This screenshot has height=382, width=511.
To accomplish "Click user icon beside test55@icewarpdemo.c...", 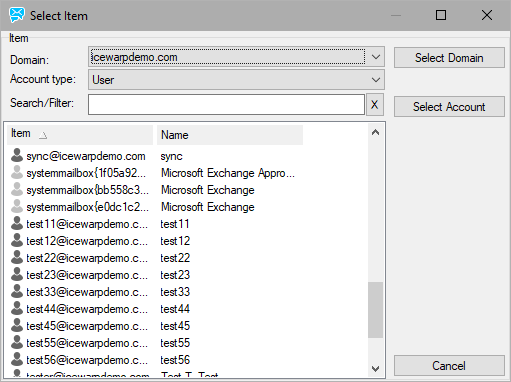I will tap(17, 342).
